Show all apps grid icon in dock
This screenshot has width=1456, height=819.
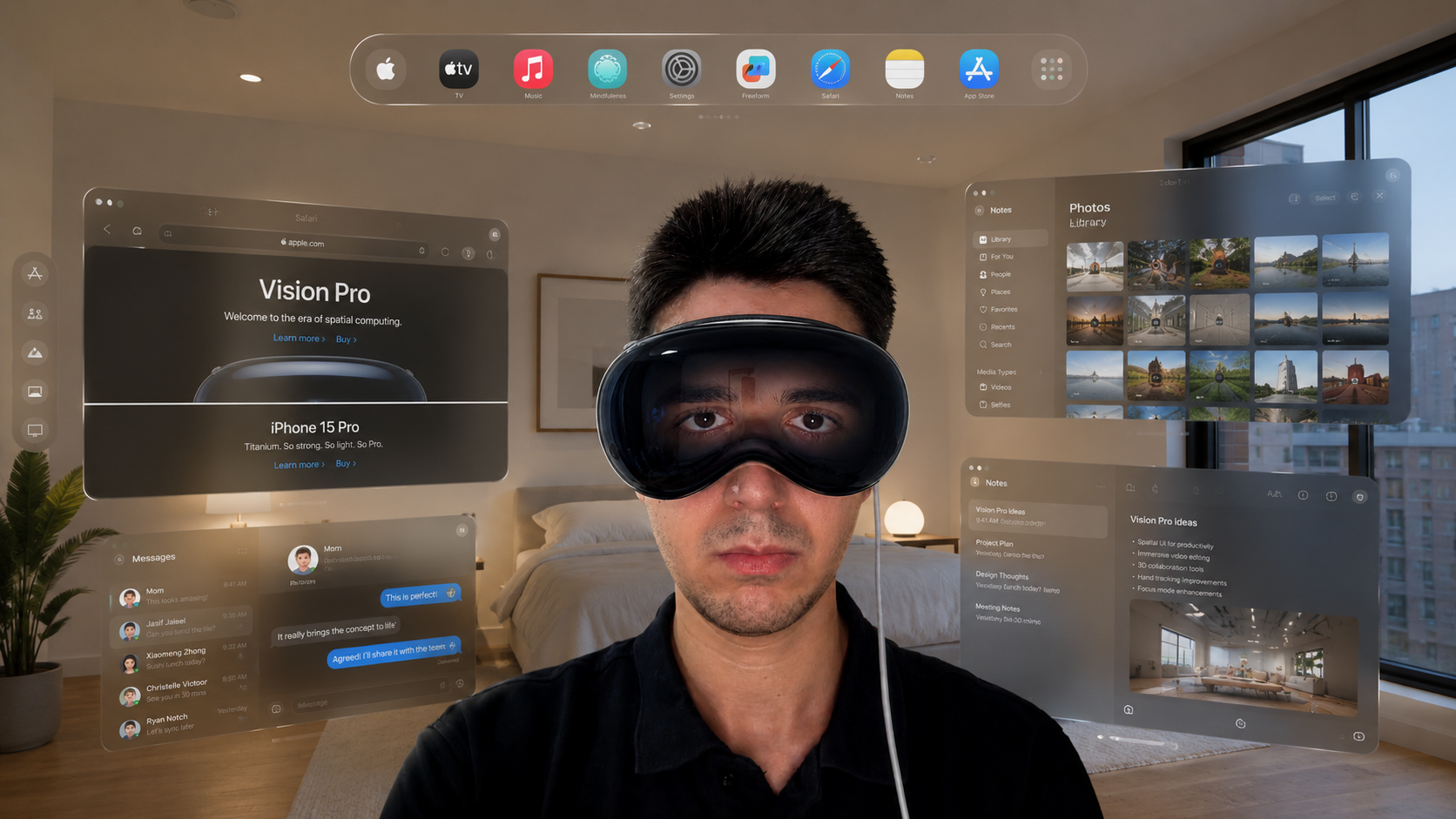point(1051,69)
